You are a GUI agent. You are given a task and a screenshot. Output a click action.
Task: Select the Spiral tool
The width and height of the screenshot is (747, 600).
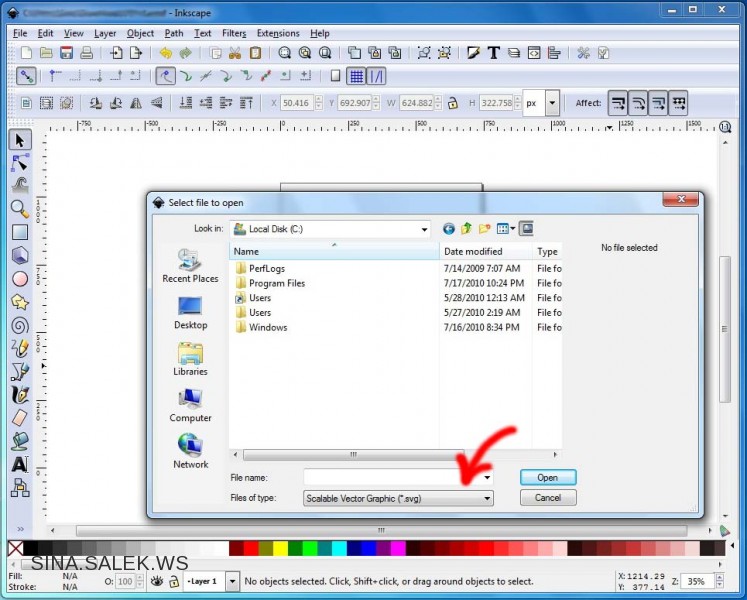[x=20, y=325]
